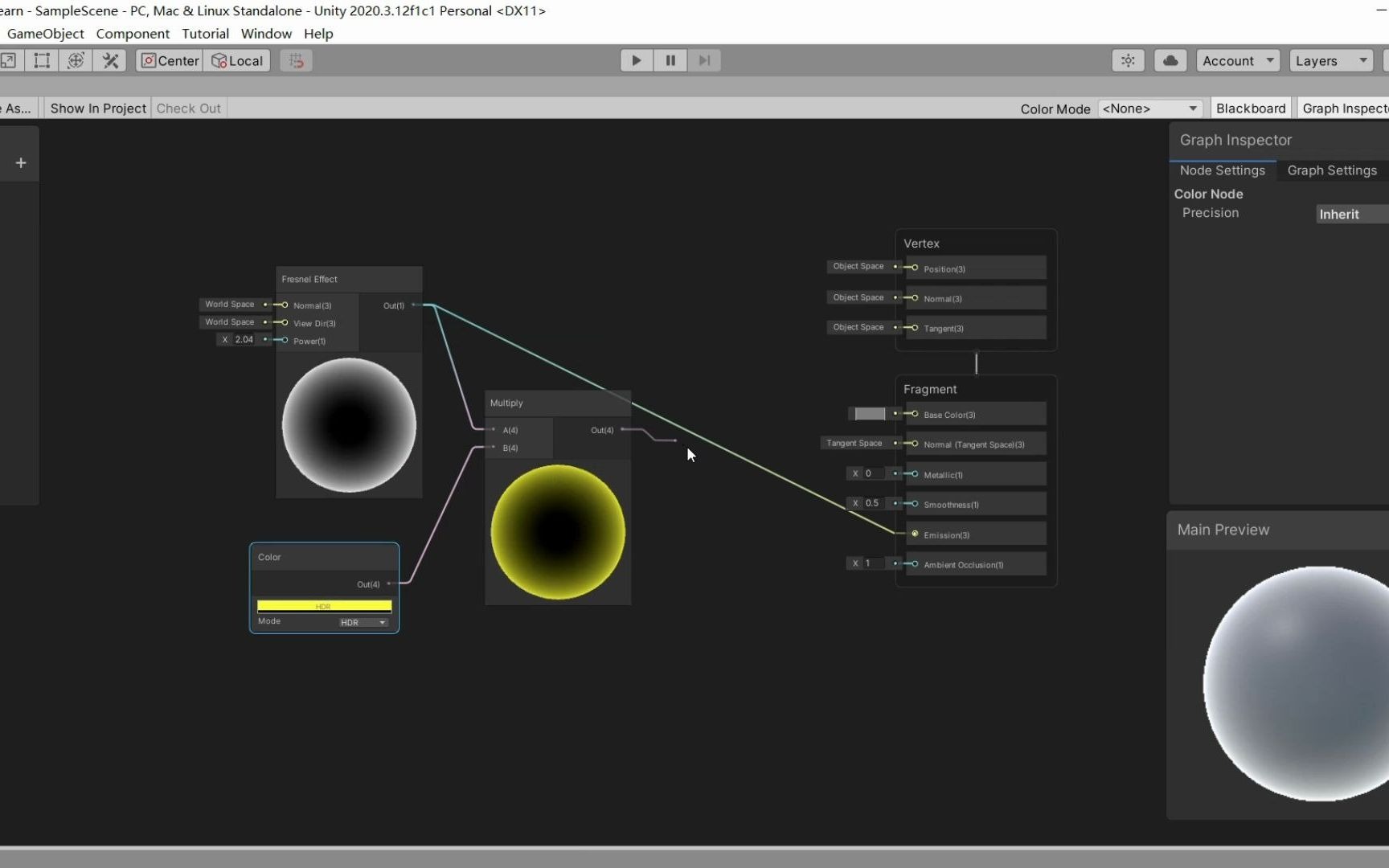Pause play mode with the pause button
Screen dimensions: 1389x868
(x=670, y=60)
